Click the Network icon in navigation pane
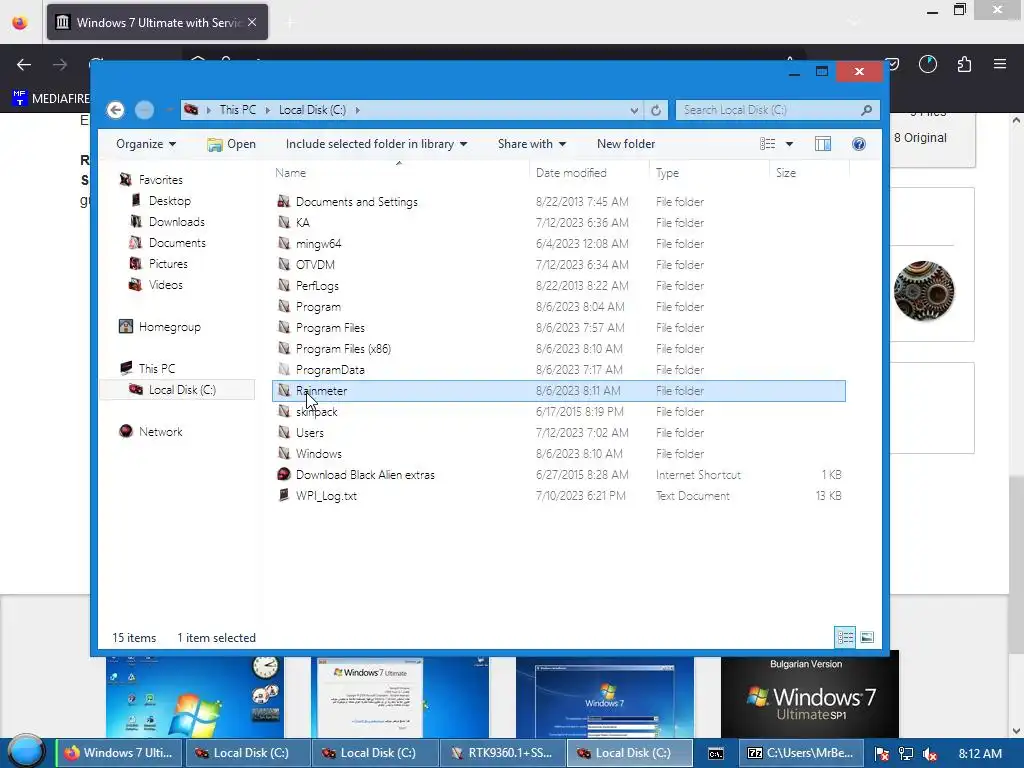Viewport: 1024px width, 768px height. click(x=126, y=431)
